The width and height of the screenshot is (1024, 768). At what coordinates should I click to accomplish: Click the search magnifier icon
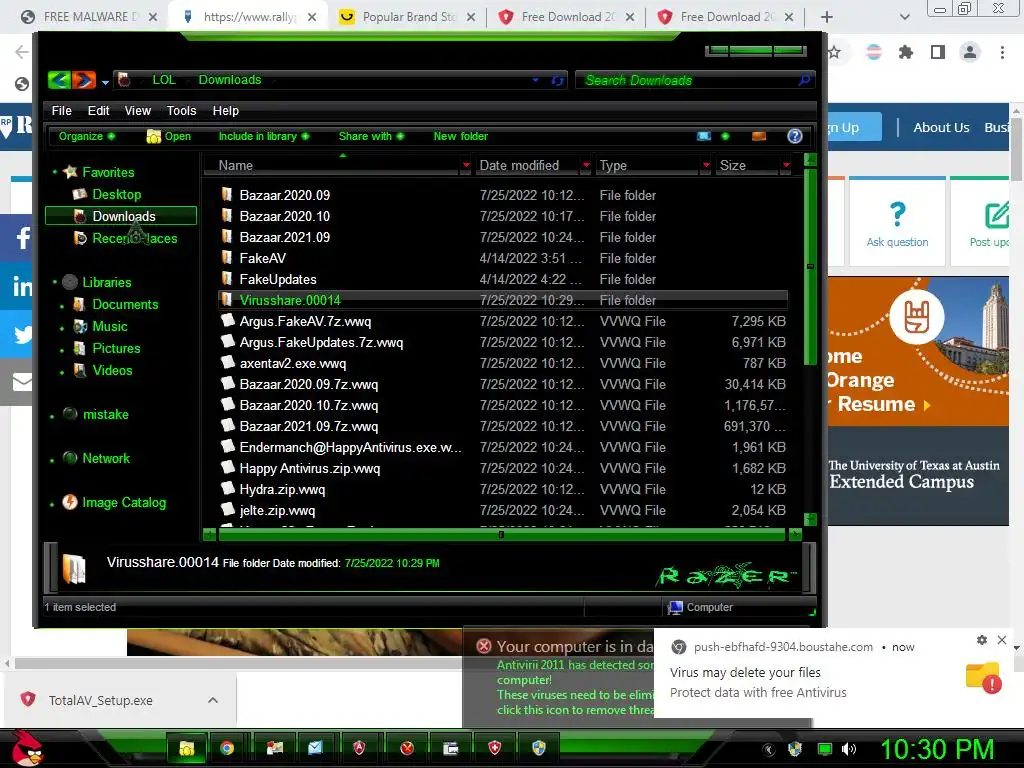[804, 80]
